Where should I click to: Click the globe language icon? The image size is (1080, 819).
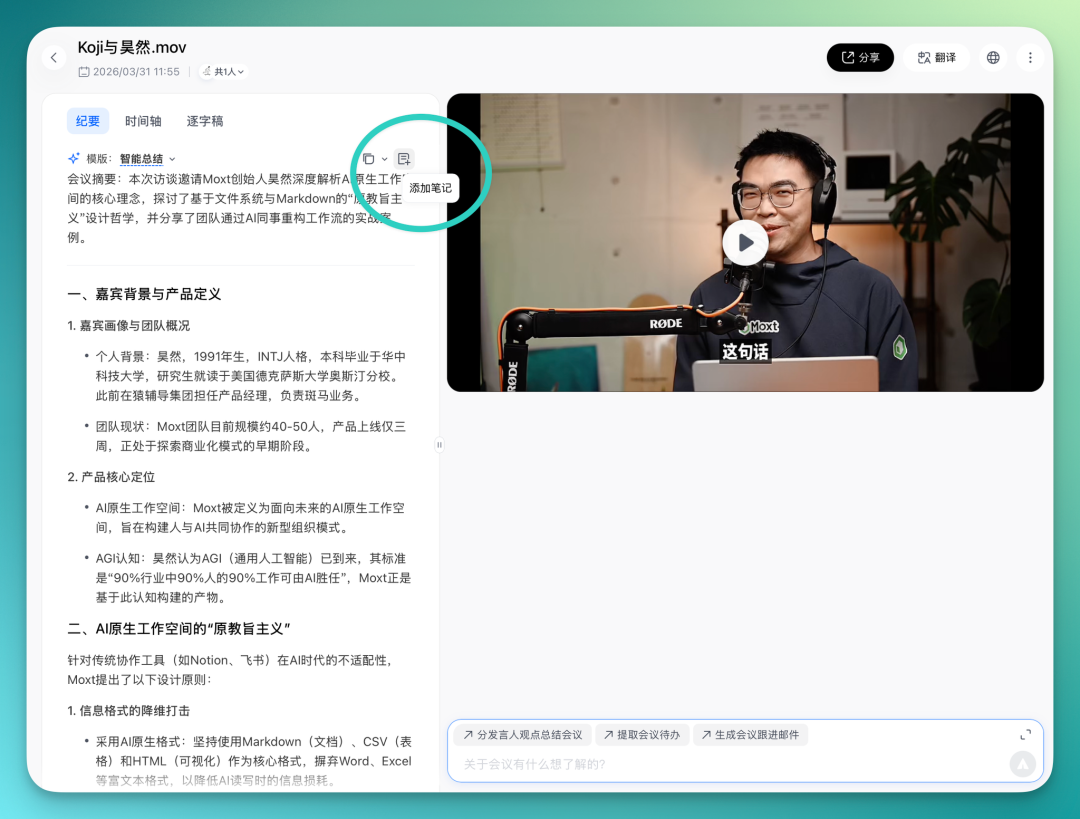[993, 58]
